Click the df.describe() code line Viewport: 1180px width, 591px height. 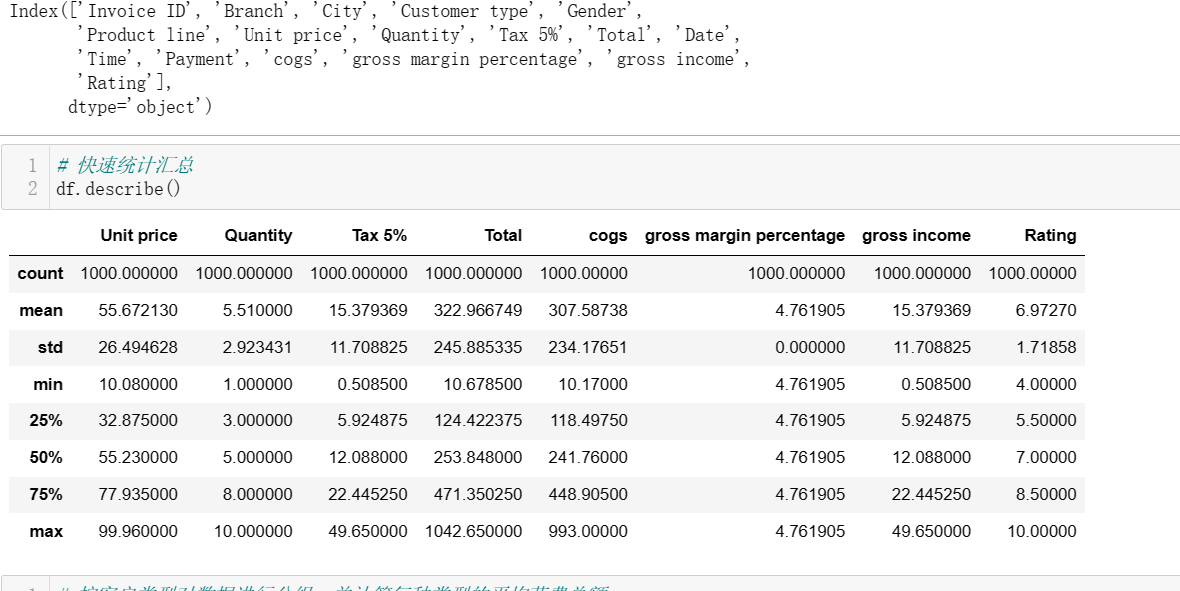click(119, 188)
